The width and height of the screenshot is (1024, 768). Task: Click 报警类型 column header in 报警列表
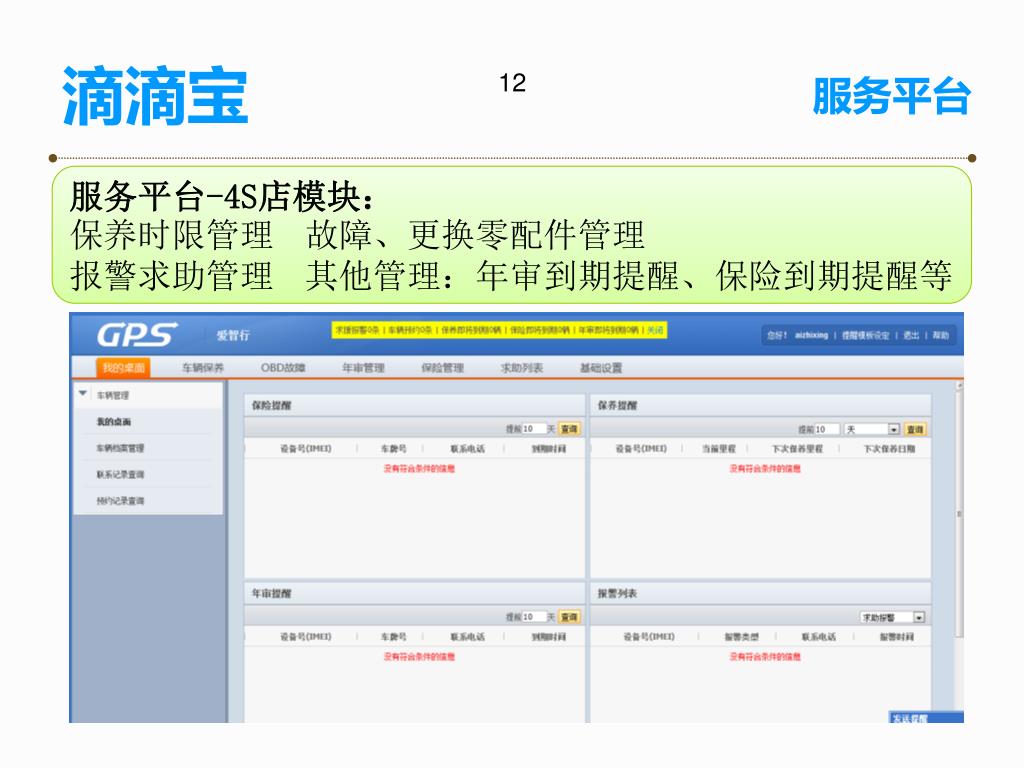tap(742, 637)
